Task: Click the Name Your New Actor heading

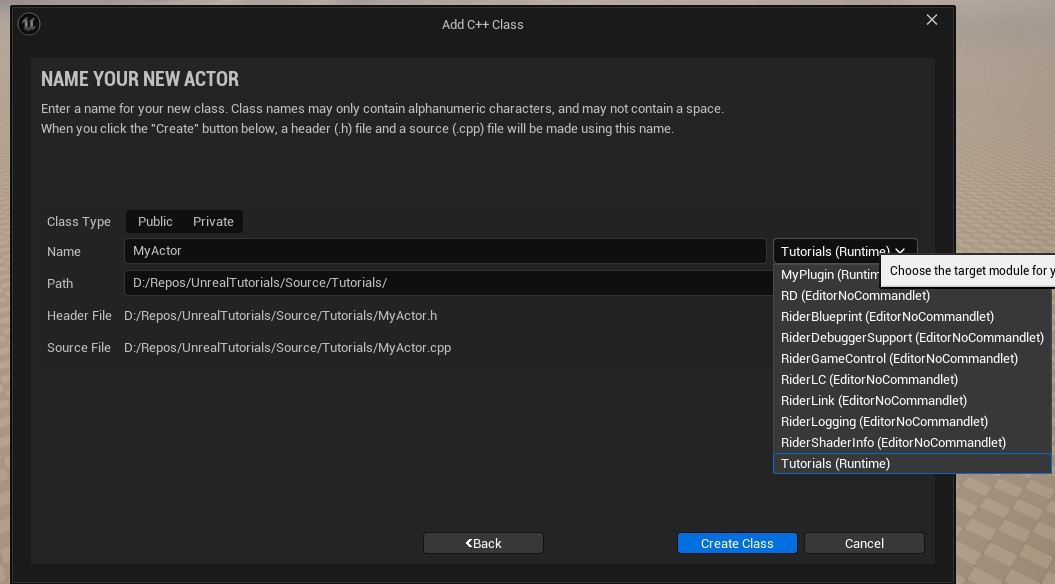Action: pyautogui.click(x=140, y=79)
